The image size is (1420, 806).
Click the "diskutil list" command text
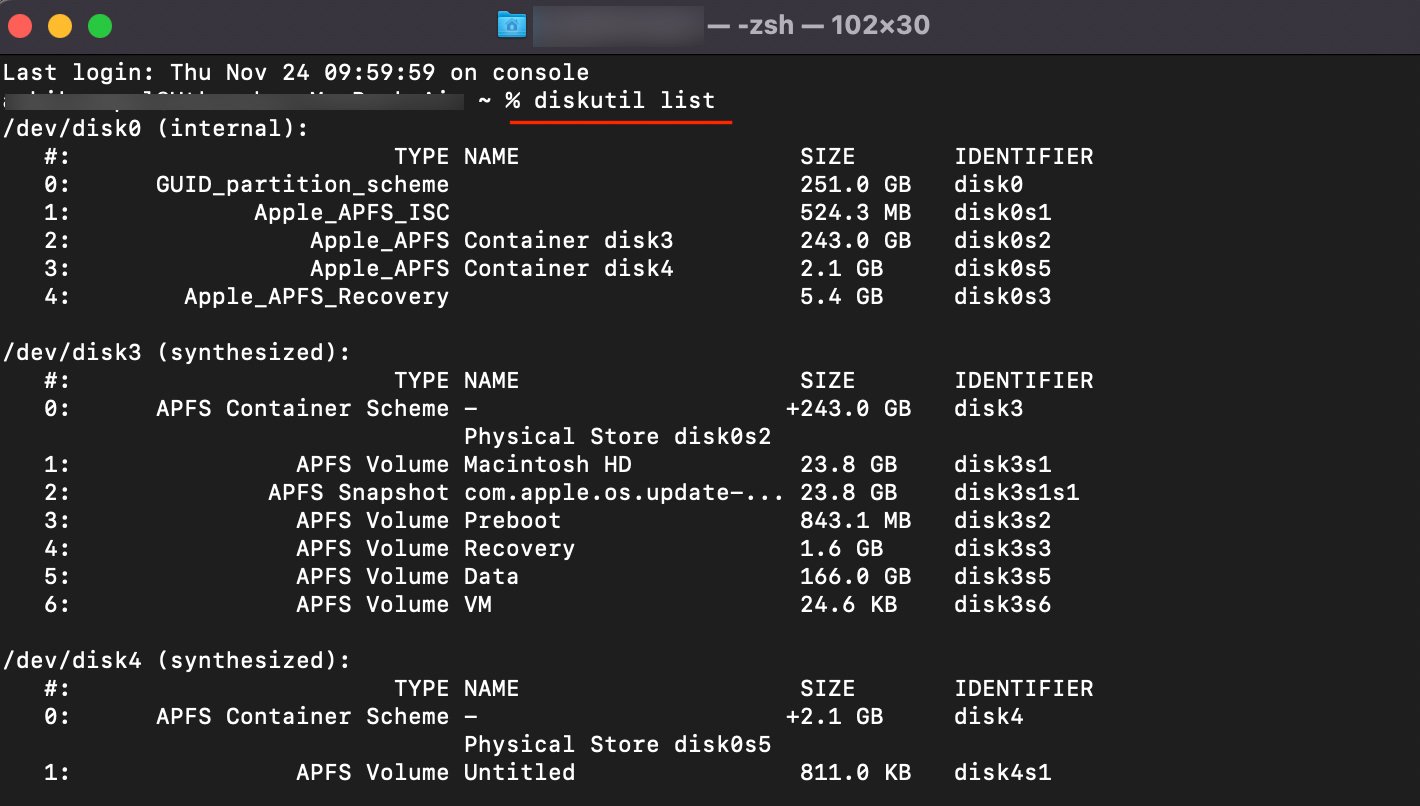tap(624, 101)
